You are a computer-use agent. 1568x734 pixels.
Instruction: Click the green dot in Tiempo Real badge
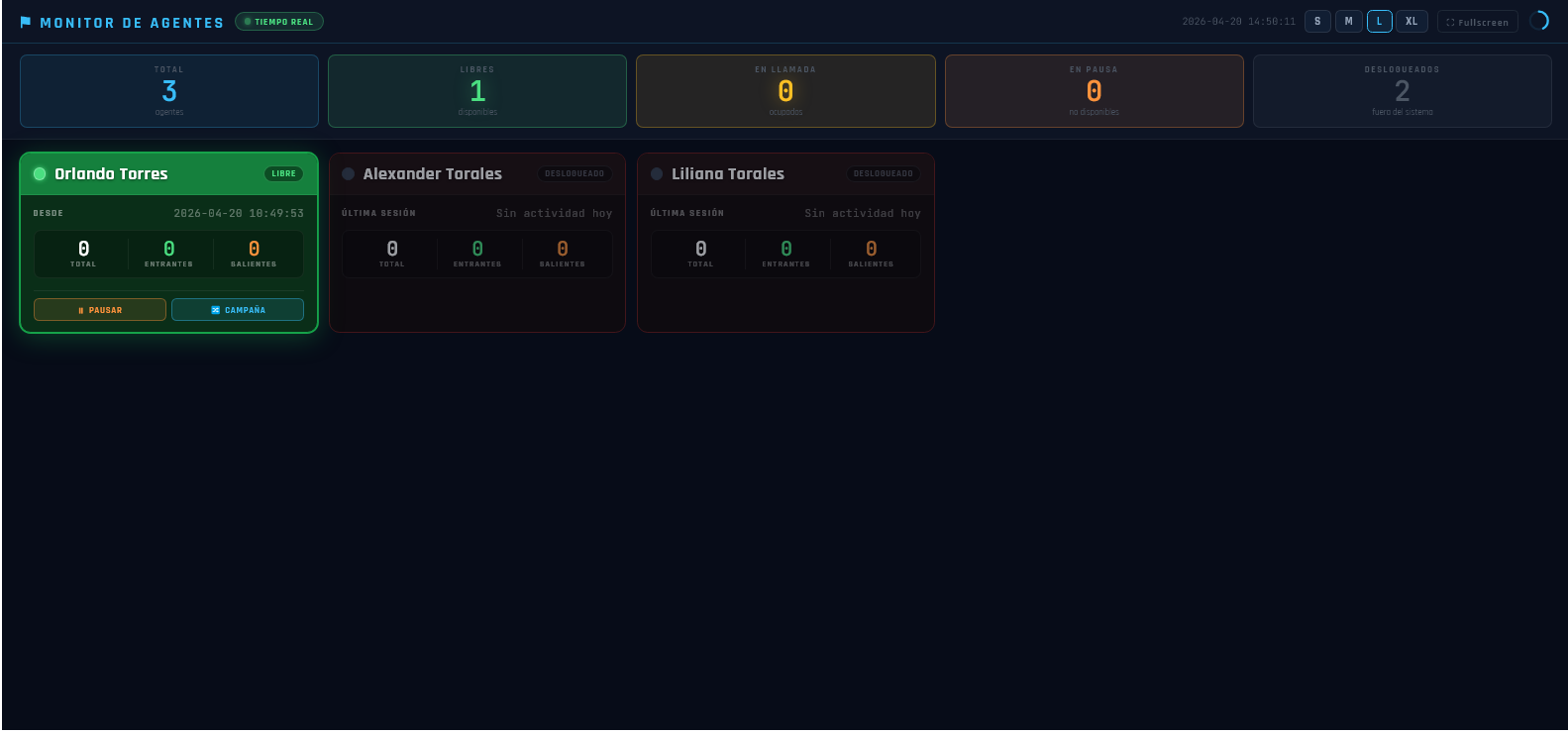click(248, 22)
